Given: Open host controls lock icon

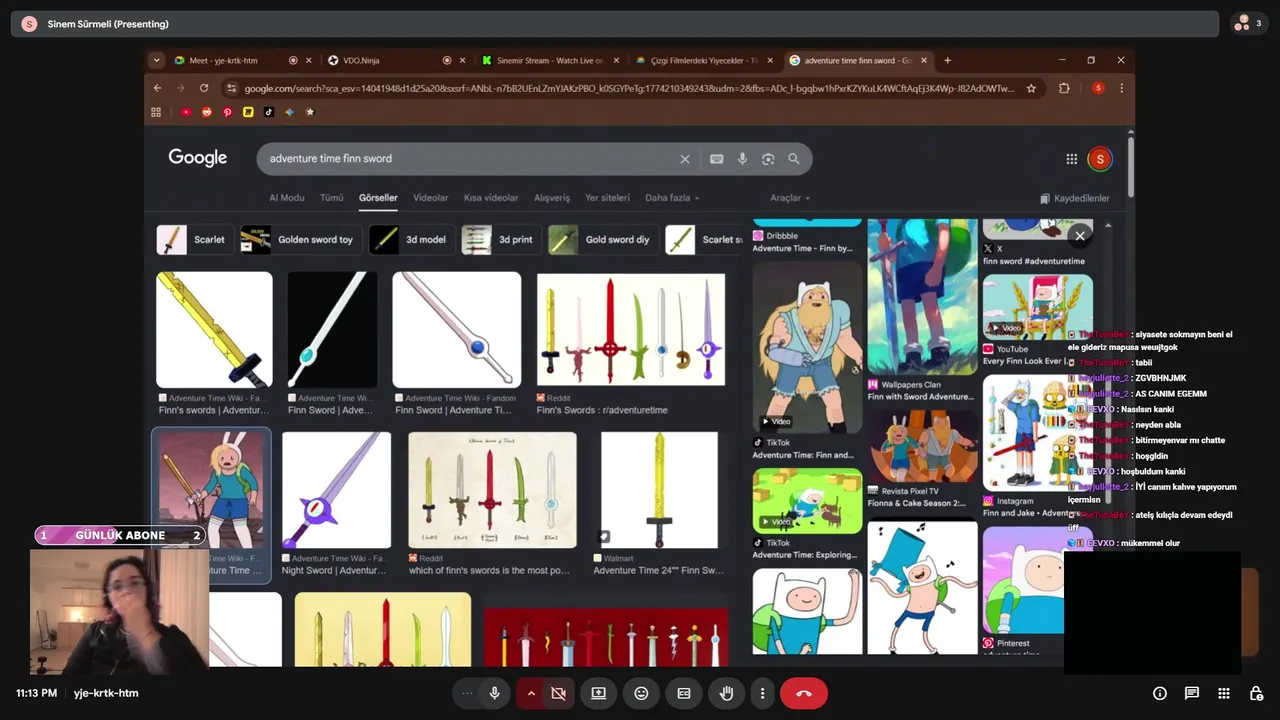Looking at the screenshot, I should pyautogui.click(x=1256, y=693).
